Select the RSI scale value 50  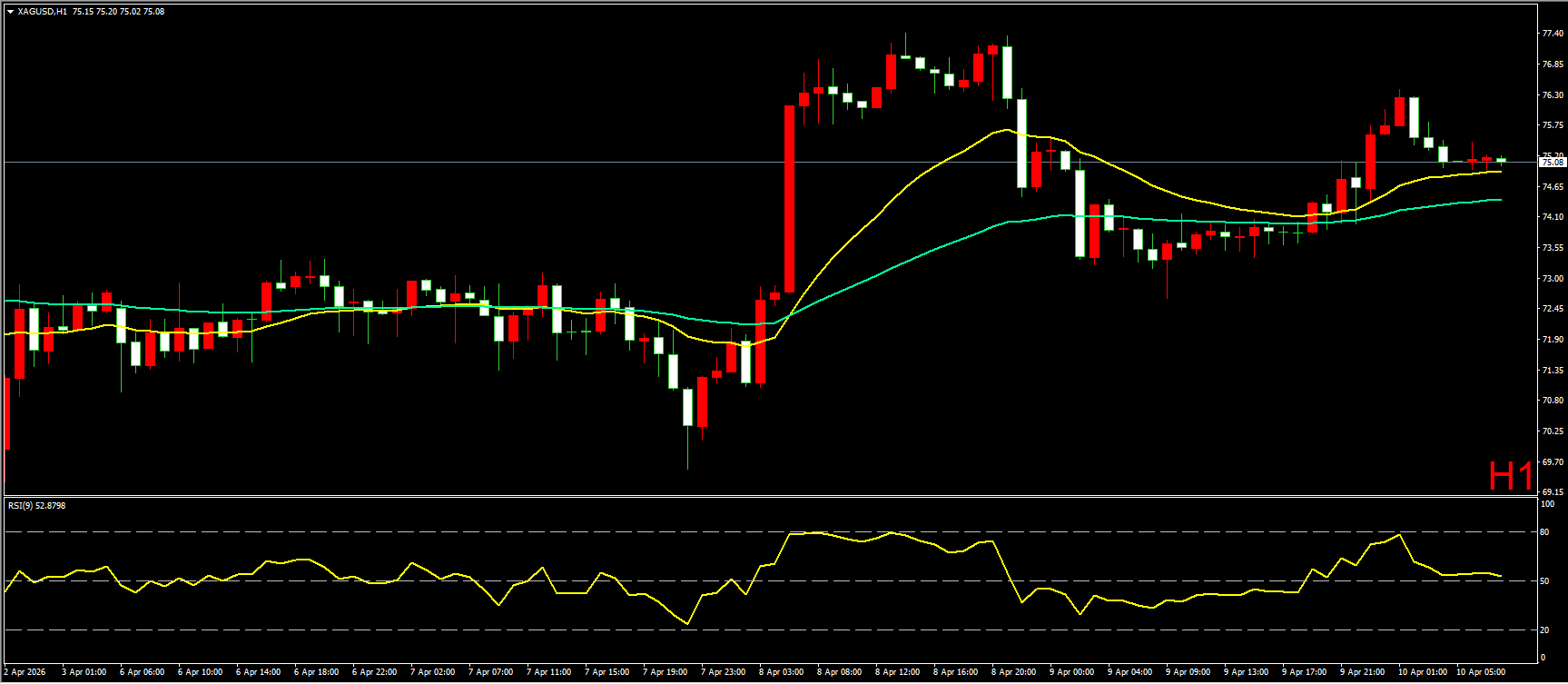pyautogui.click(x=1544, y=581)
